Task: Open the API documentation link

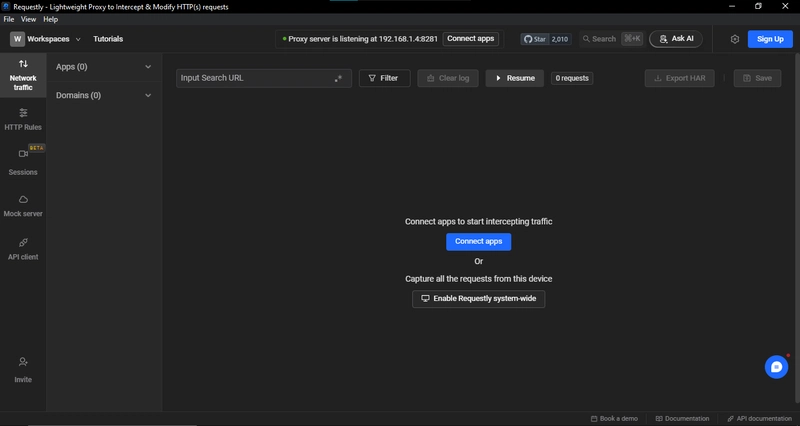Action: coord(760,418)
